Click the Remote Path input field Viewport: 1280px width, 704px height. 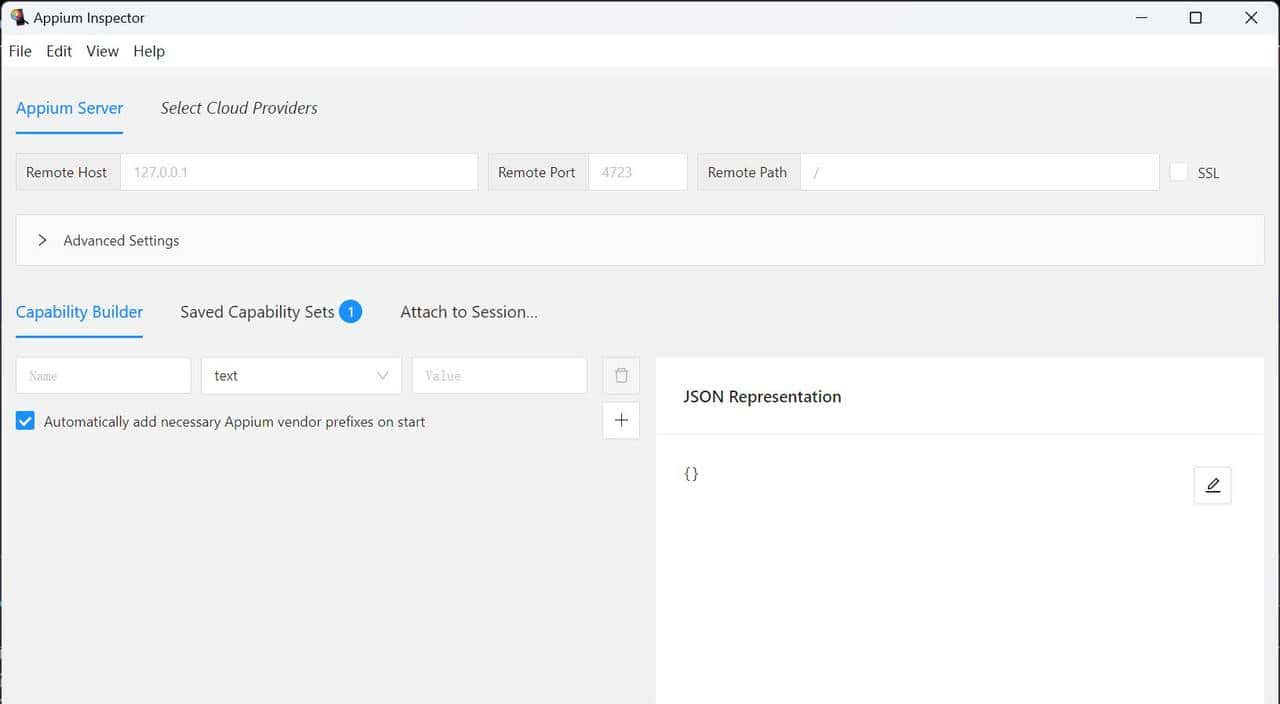[979, 171]
